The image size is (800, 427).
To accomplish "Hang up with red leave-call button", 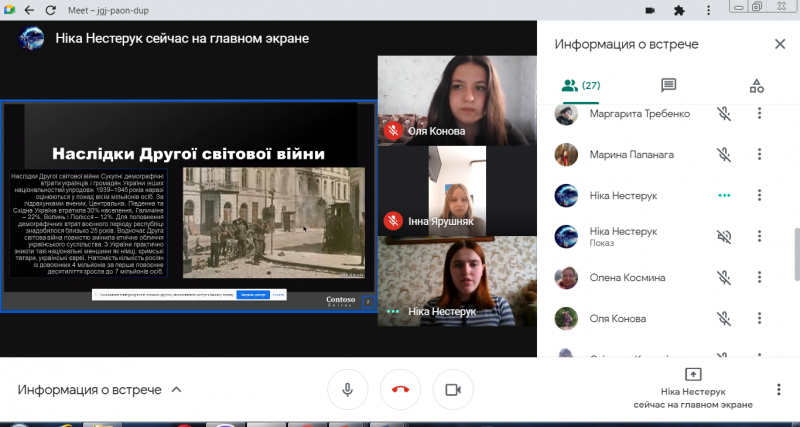I will (401, 390).
